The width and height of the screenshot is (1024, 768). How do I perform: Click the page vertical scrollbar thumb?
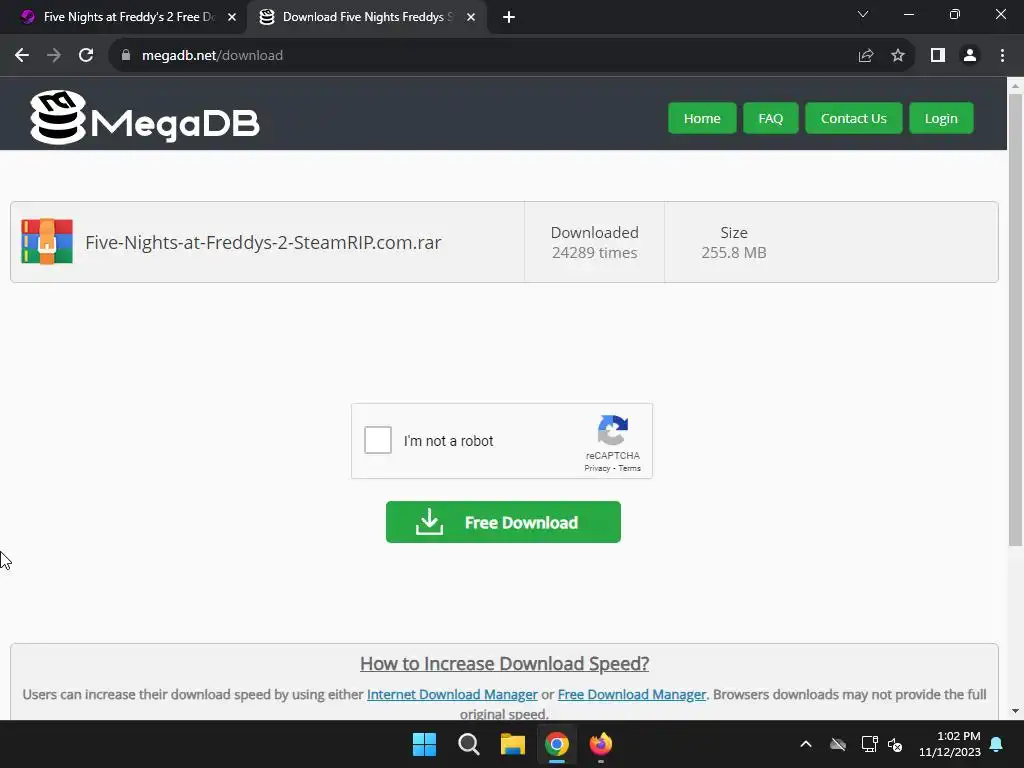(1015, 320)
